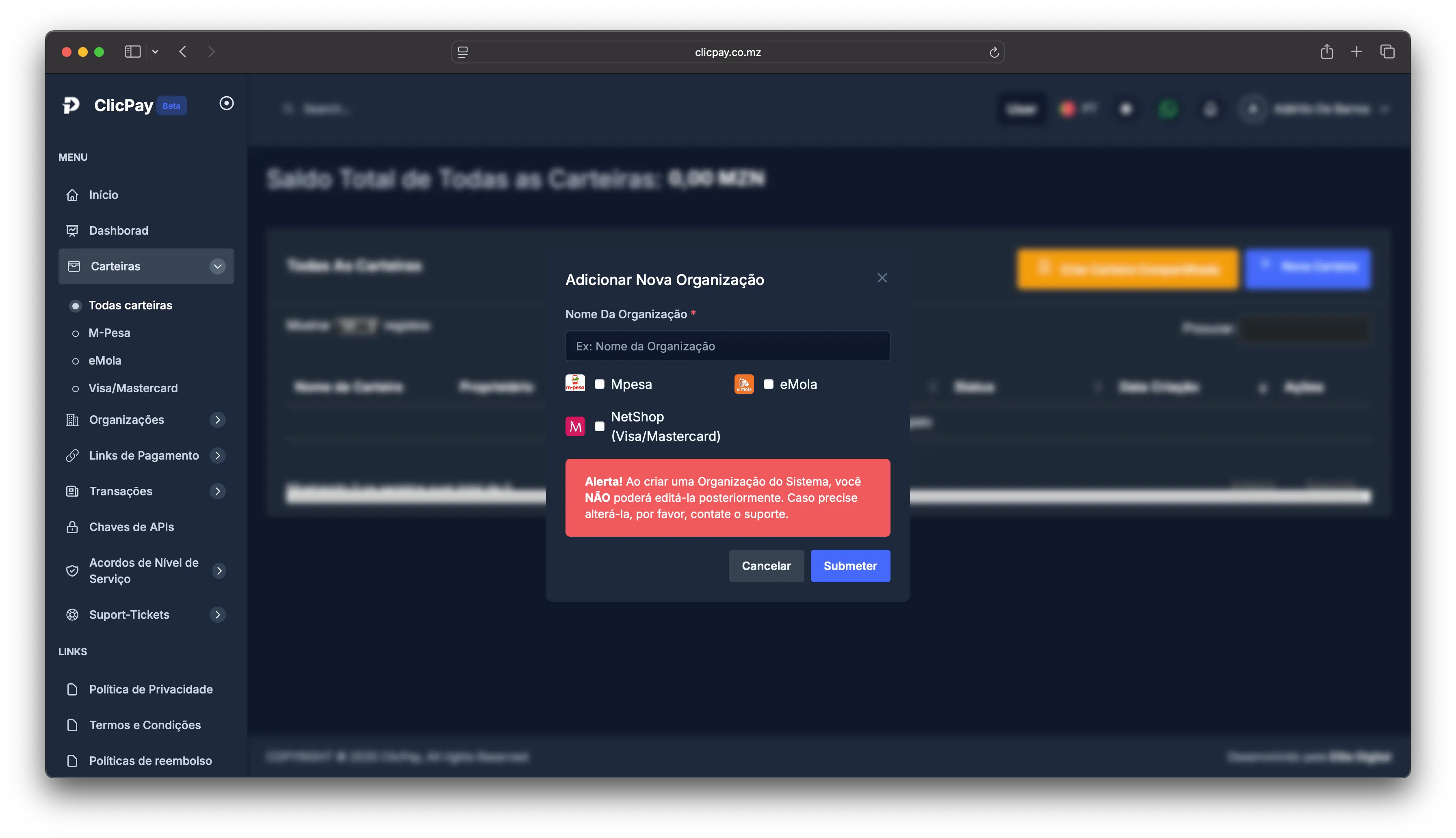Tick the NetShop Visa/Mastercard checkbox
This screenshot has height=838, width=1456.
coord(599,426)
